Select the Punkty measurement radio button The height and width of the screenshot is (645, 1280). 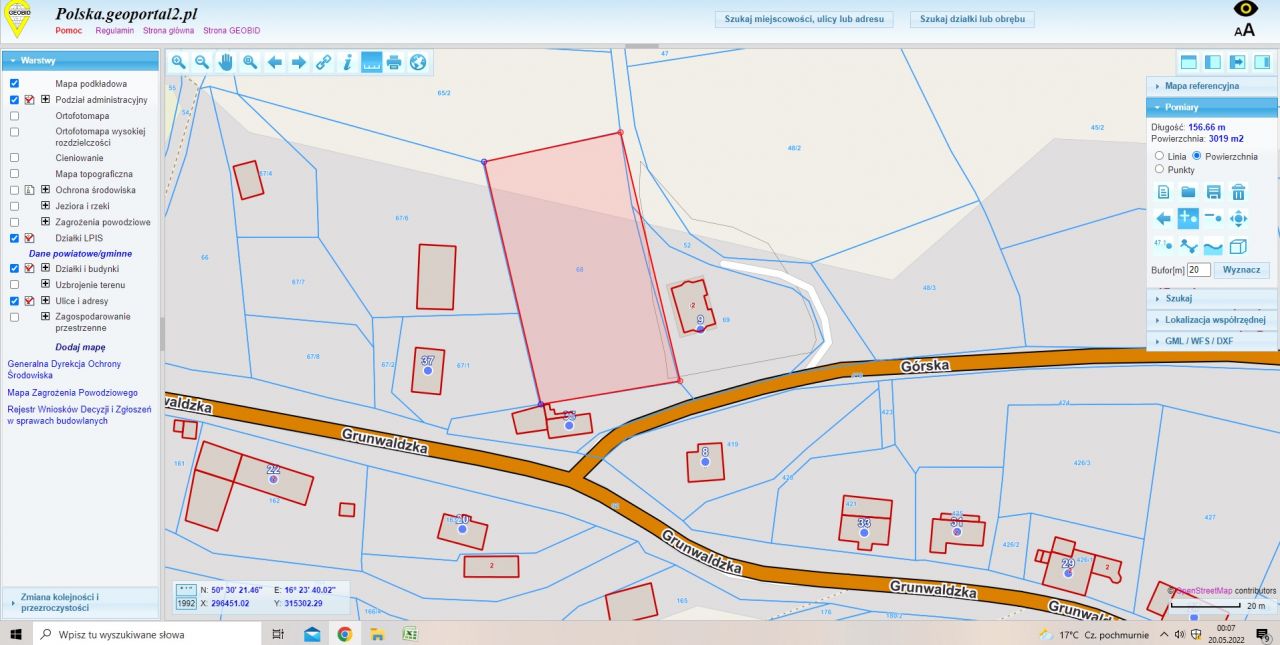1159,169
